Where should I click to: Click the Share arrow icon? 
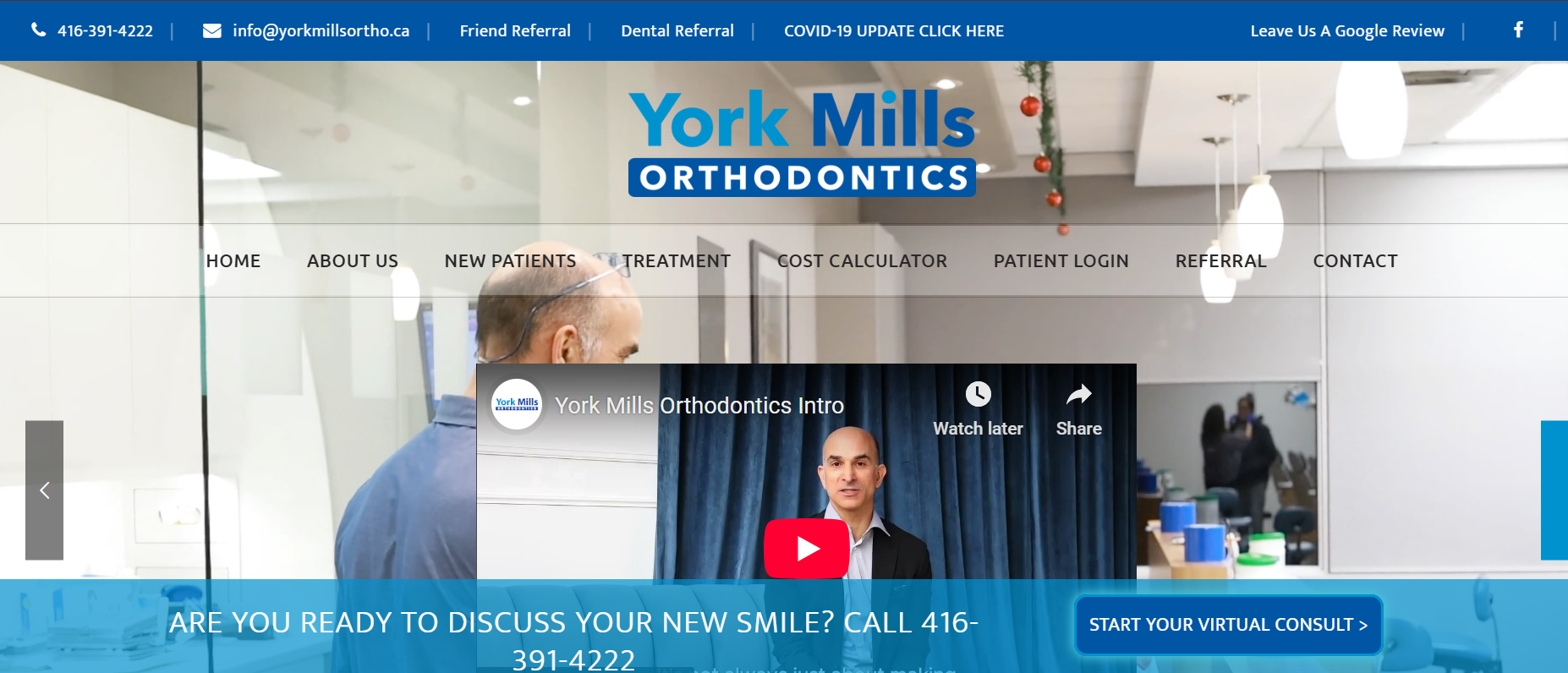click(x=1079, y=394)
